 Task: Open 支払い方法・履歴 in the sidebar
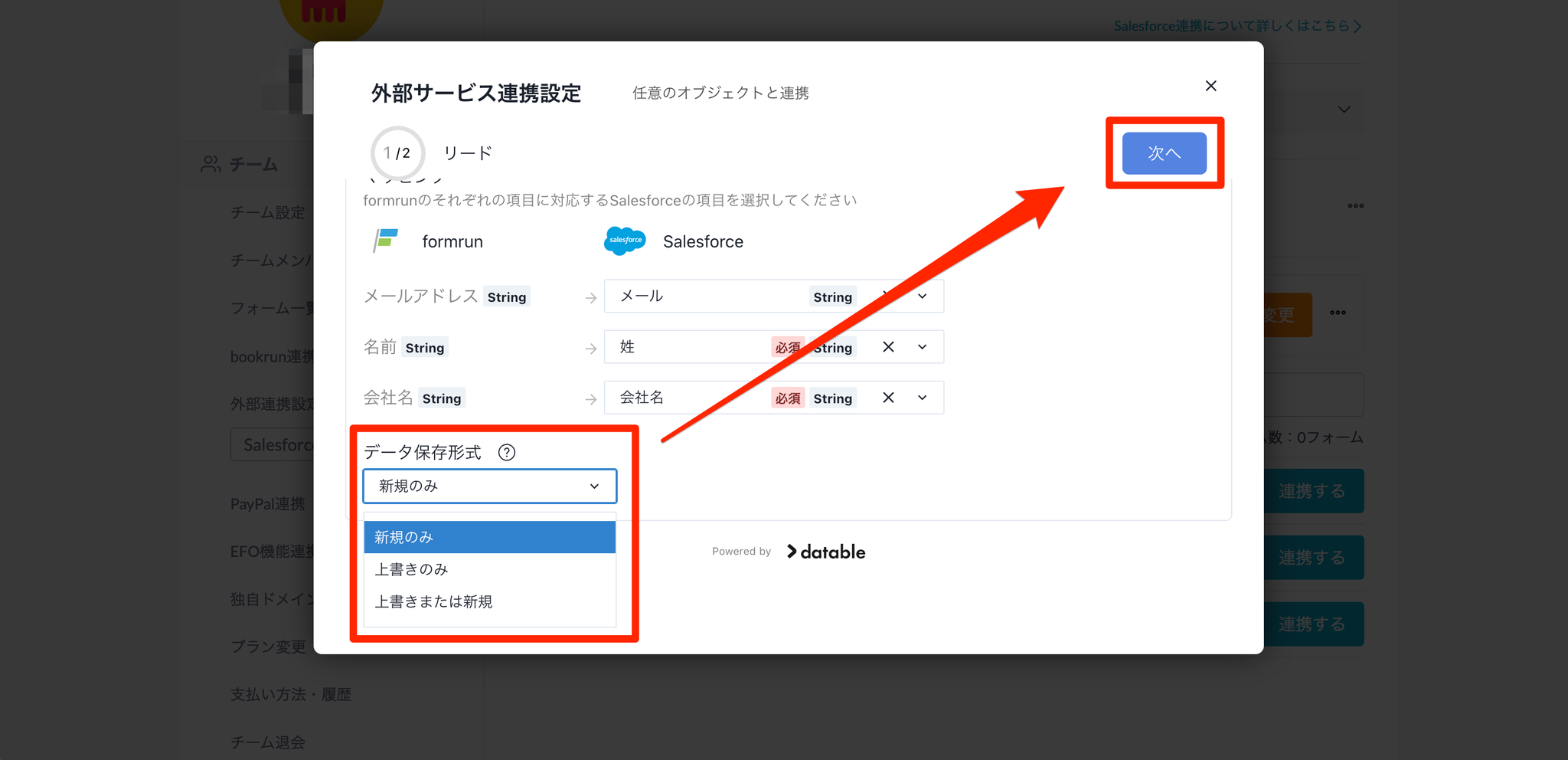[x=291, y=694]
